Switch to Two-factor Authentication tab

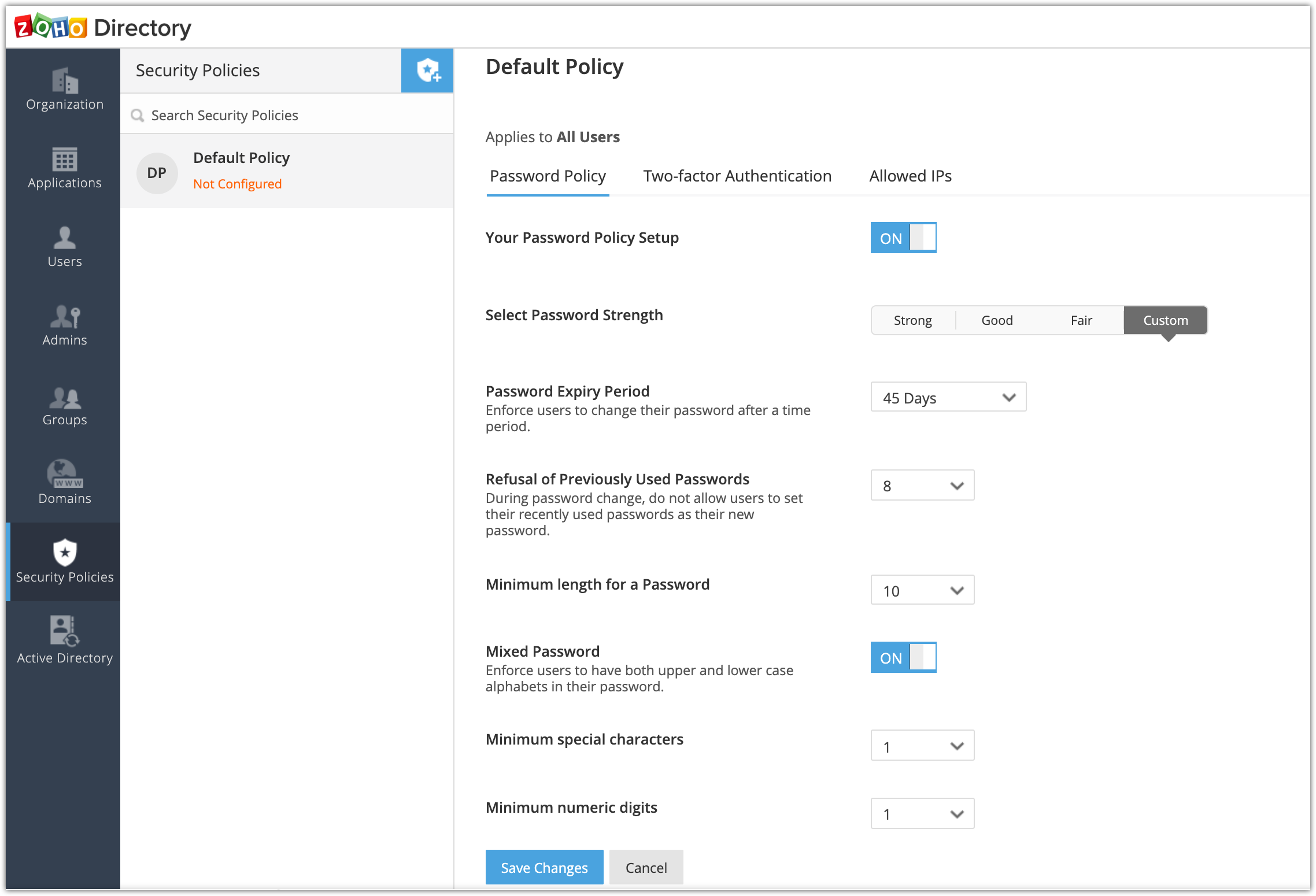coord(737,176)
